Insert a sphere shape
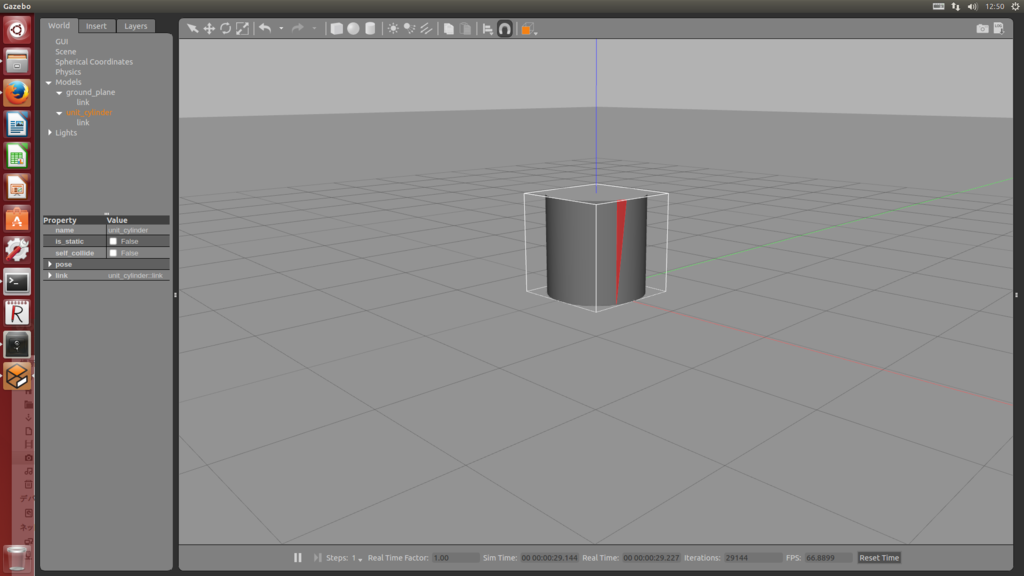This screenshot has width=1024, height=576. (x=353, y=28)
